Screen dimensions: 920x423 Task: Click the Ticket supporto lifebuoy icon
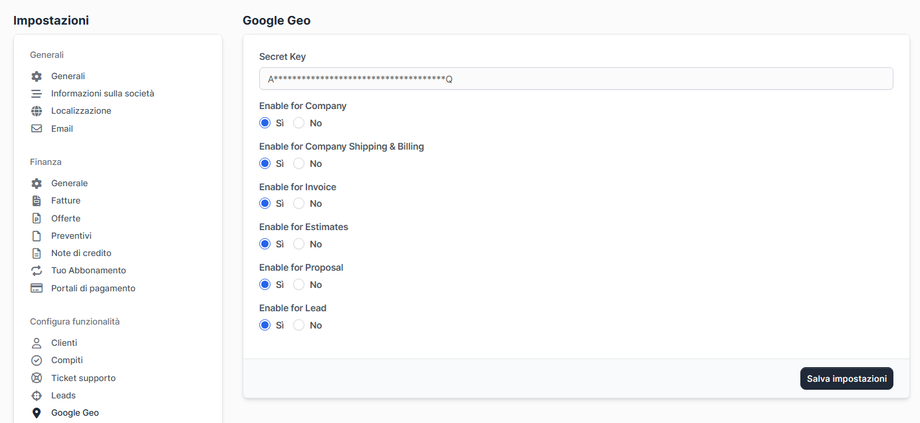pyautogui.click(x=37, y=378)
